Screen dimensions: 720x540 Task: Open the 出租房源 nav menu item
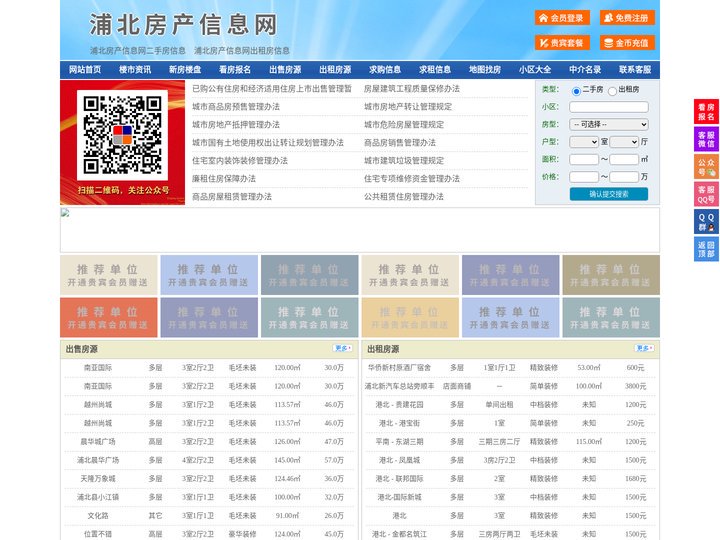335,70
